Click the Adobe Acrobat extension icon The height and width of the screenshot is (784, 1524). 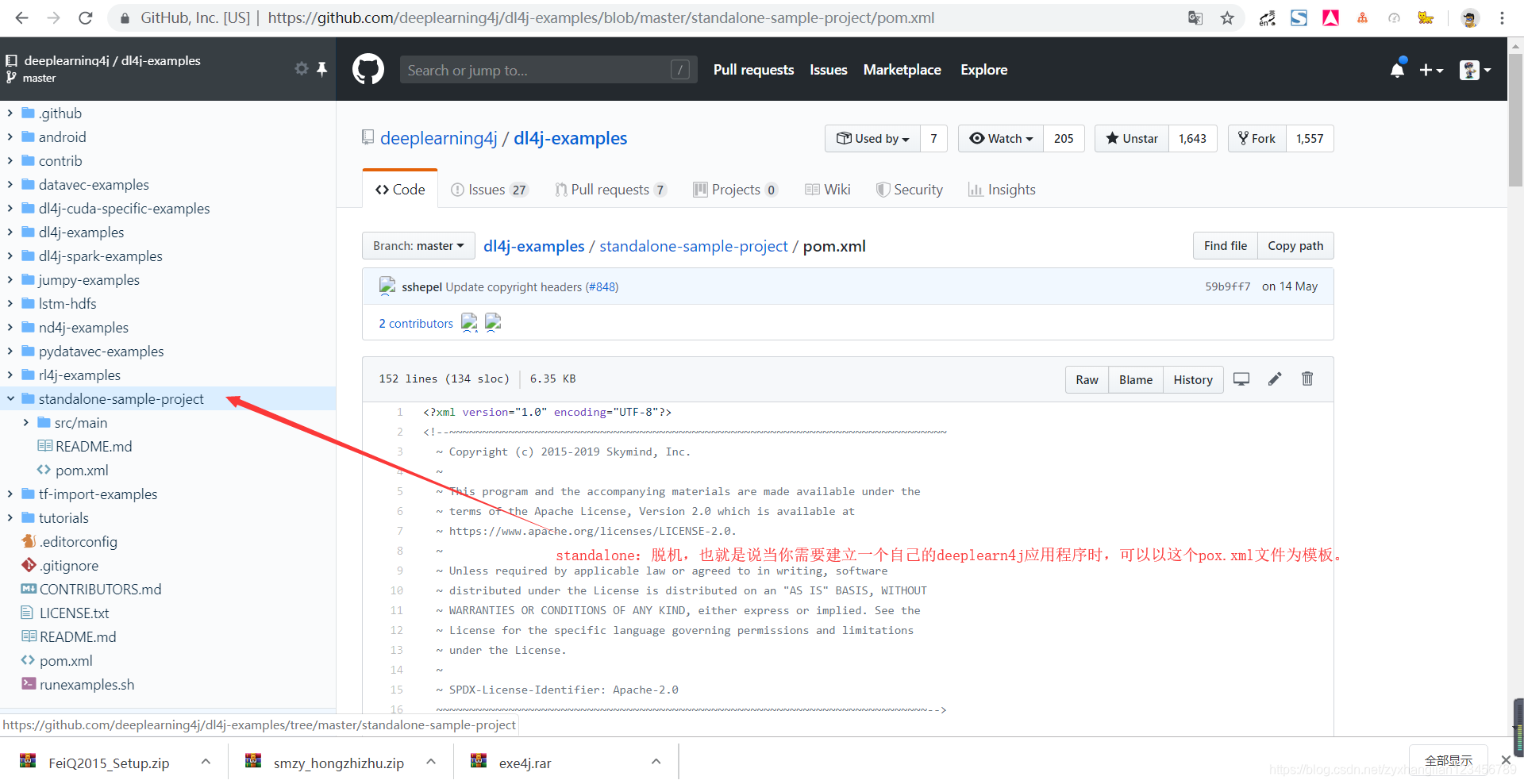tap(1331, 17)
